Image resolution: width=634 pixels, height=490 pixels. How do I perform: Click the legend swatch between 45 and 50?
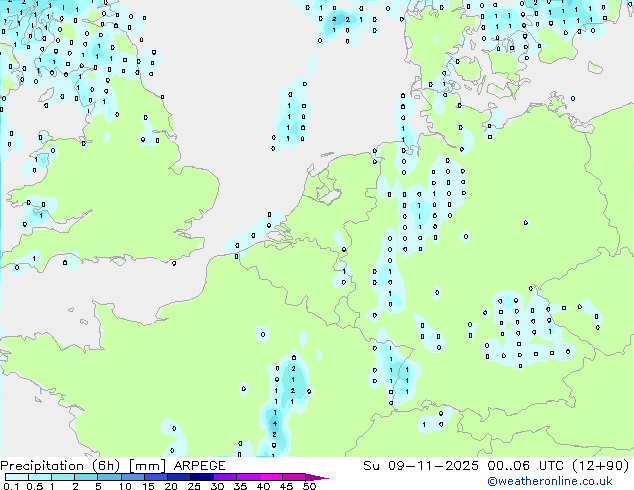point(294,477)
